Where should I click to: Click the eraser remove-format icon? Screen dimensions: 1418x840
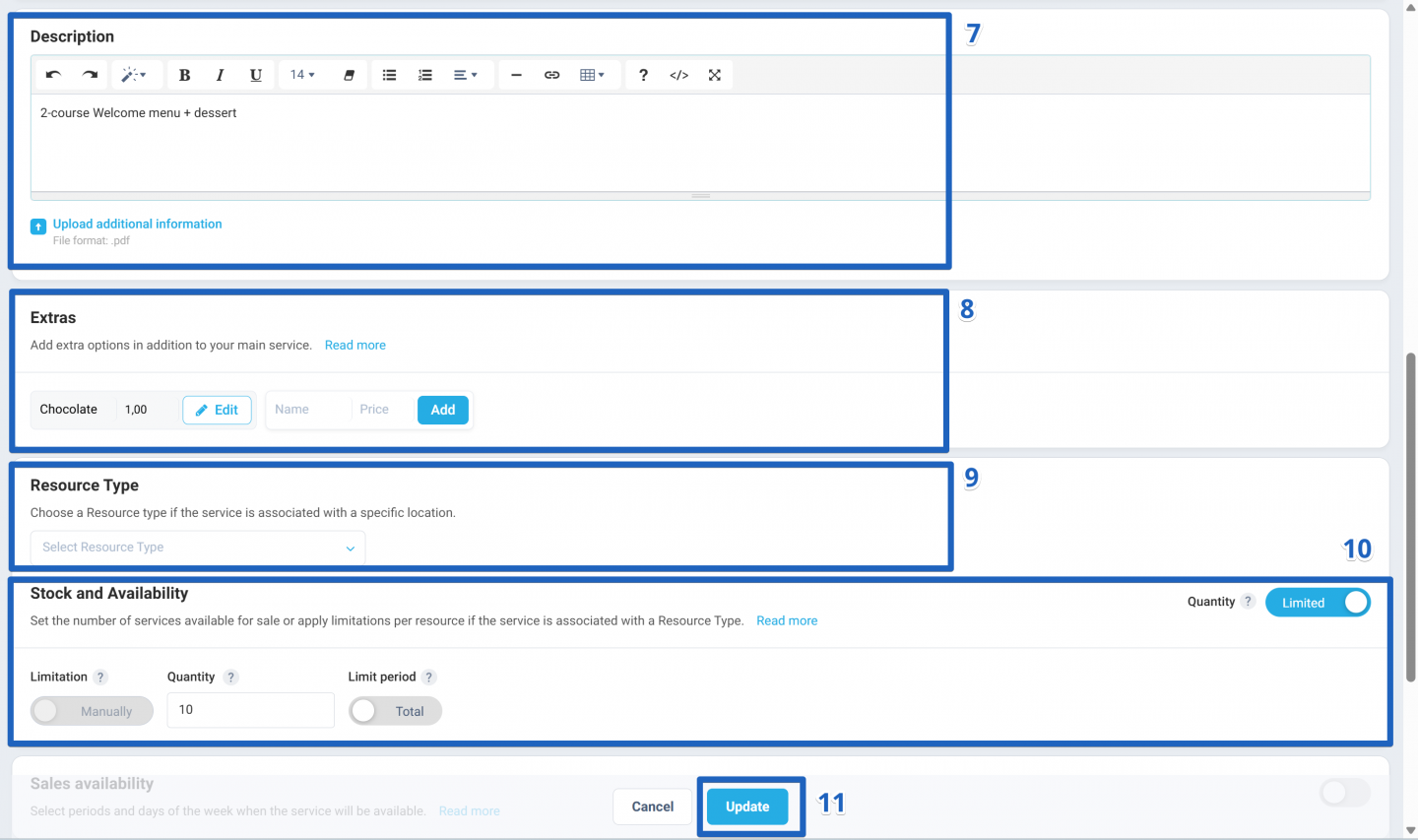tap(348, 75)
